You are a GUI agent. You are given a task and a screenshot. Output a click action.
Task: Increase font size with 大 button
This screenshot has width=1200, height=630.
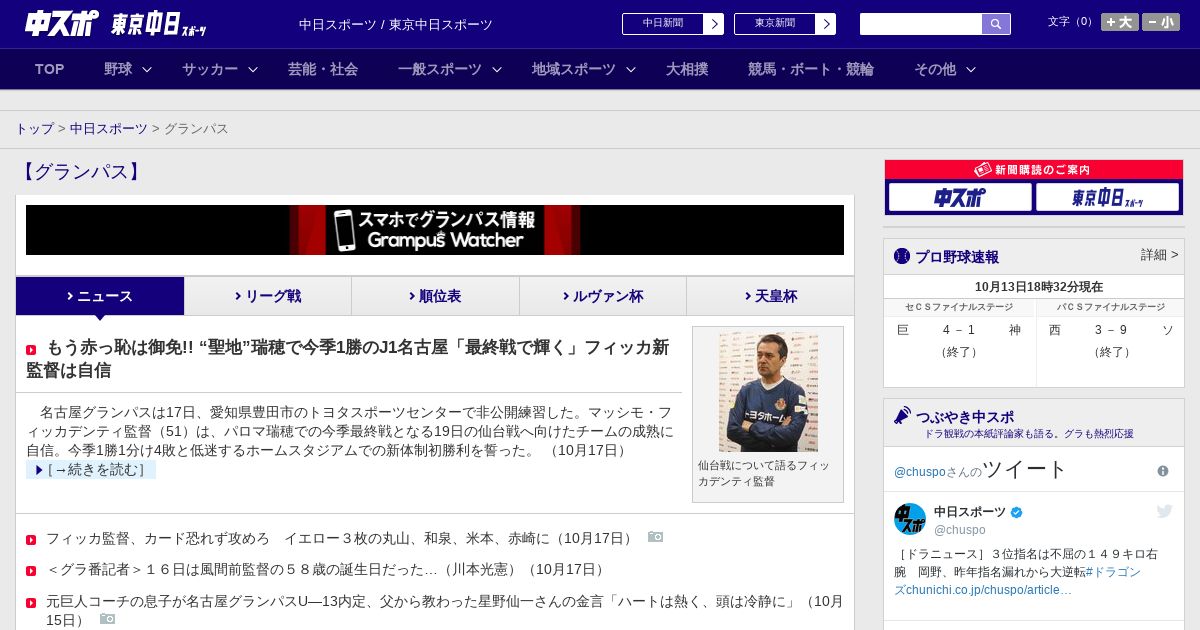coord(1120,22)
